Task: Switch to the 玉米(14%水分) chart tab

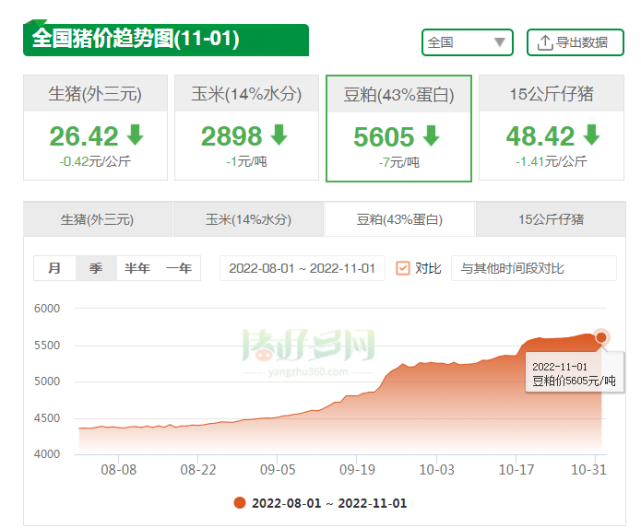Action: coord(248,219)
